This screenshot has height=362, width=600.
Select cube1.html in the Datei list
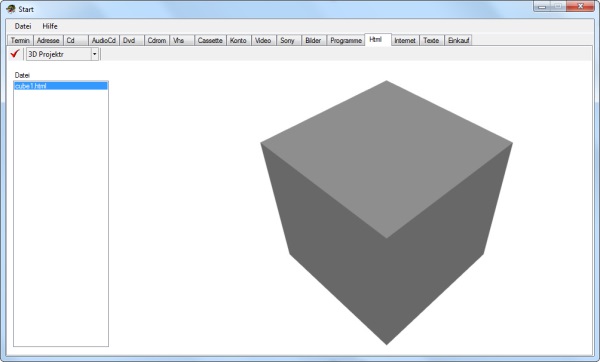coord(61,86)
